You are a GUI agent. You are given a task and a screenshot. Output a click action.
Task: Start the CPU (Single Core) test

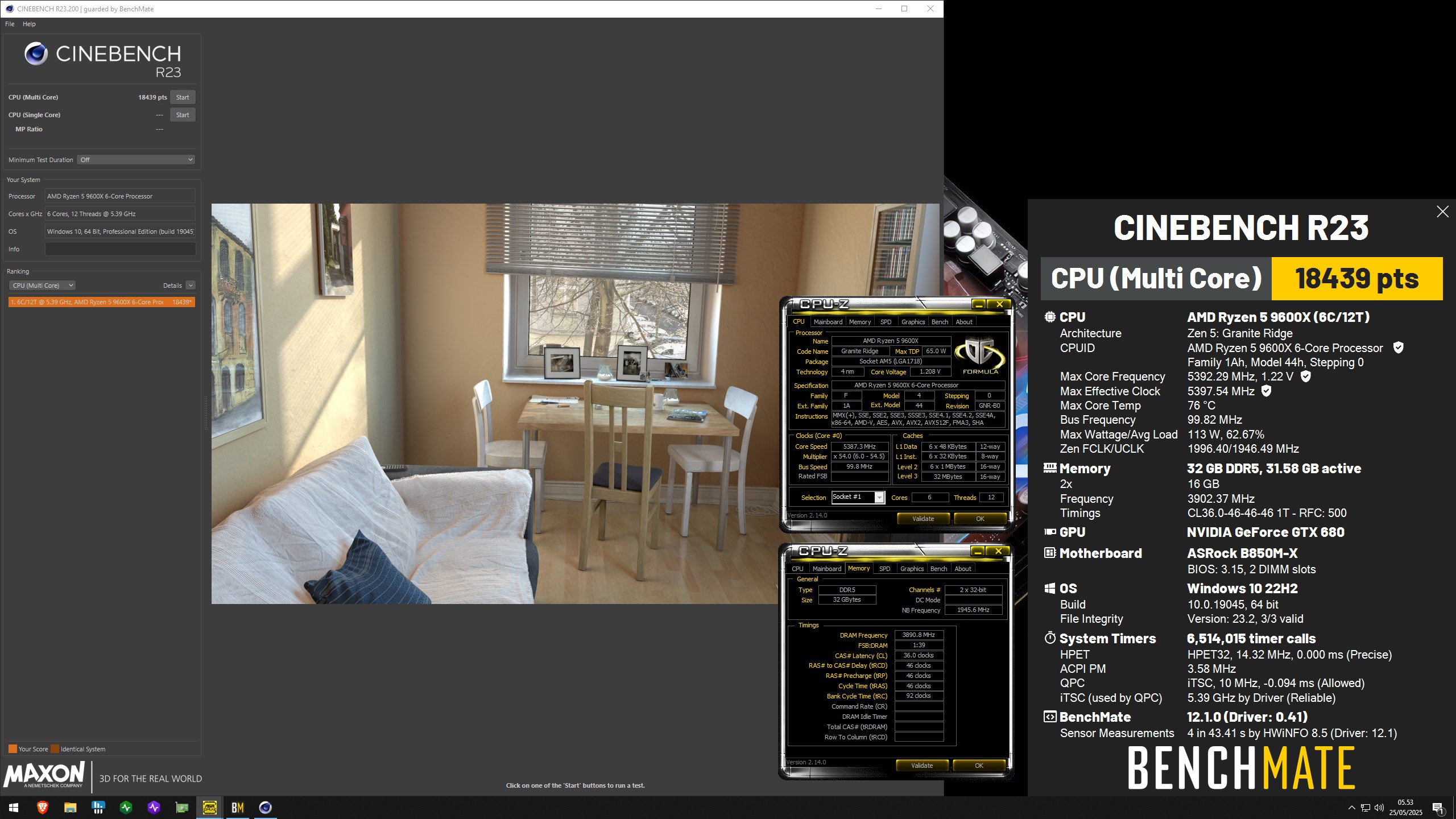183,115
